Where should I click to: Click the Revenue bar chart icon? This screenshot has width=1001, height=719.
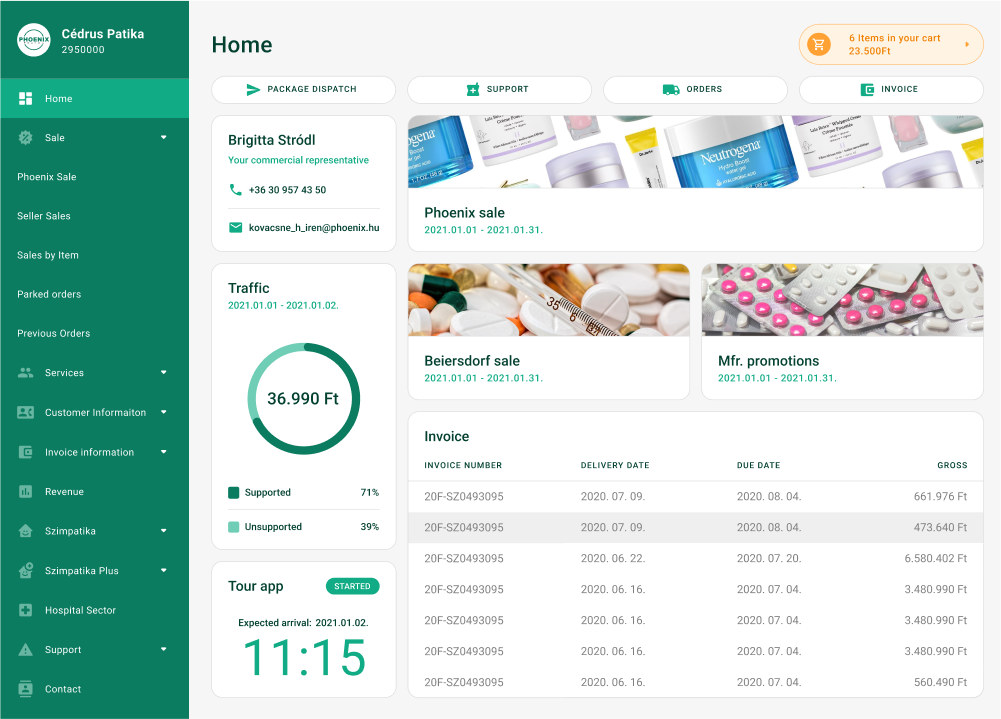[x=26, y=492]
